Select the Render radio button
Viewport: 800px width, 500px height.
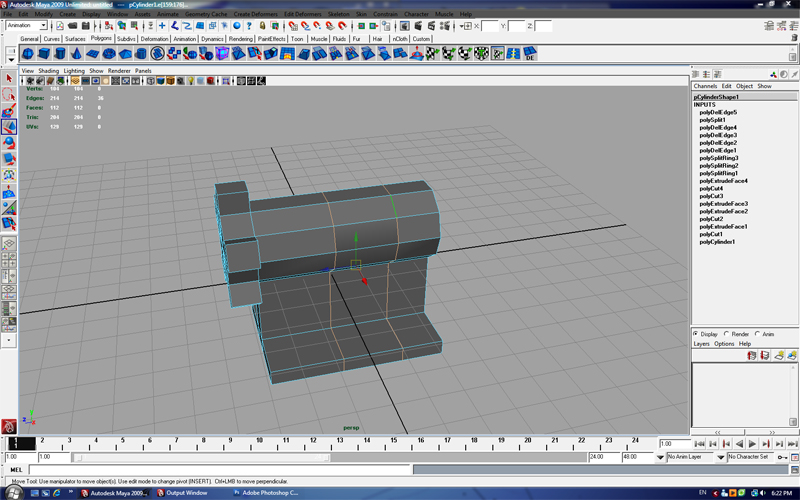[x=727, y=334]
